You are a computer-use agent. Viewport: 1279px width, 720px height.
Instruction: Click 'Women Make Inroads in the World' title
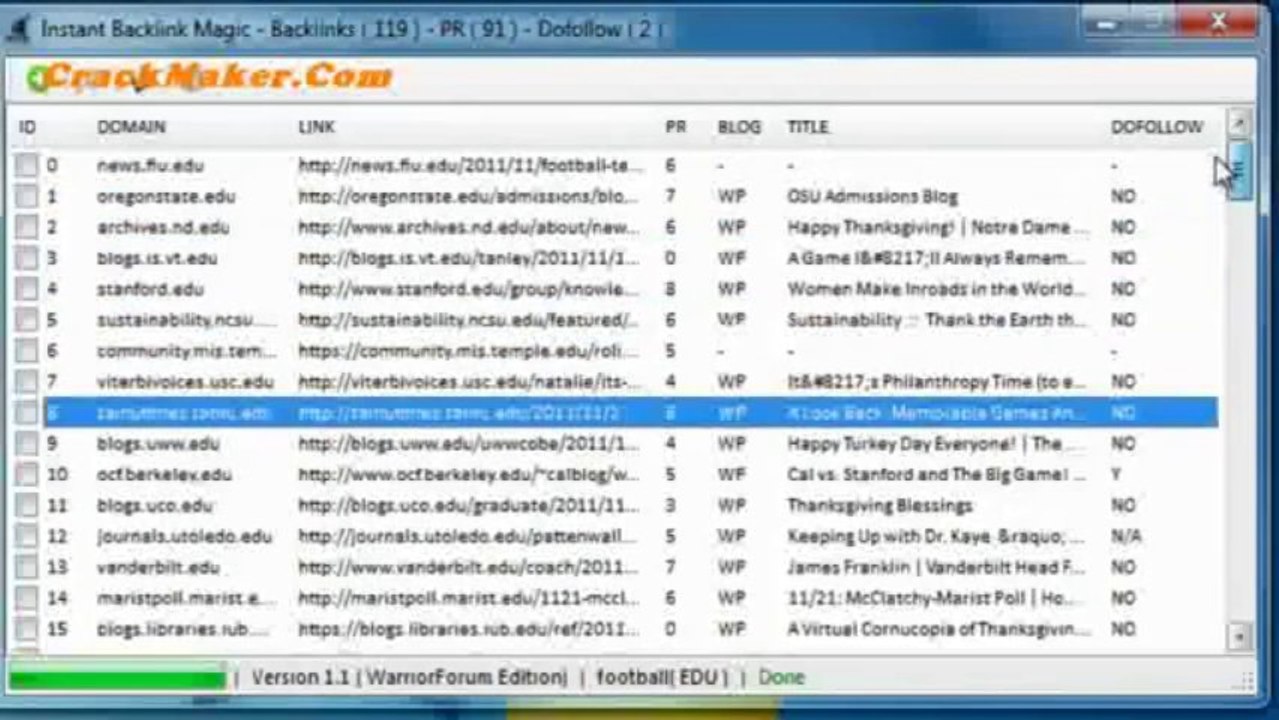(x=936, y=289)
